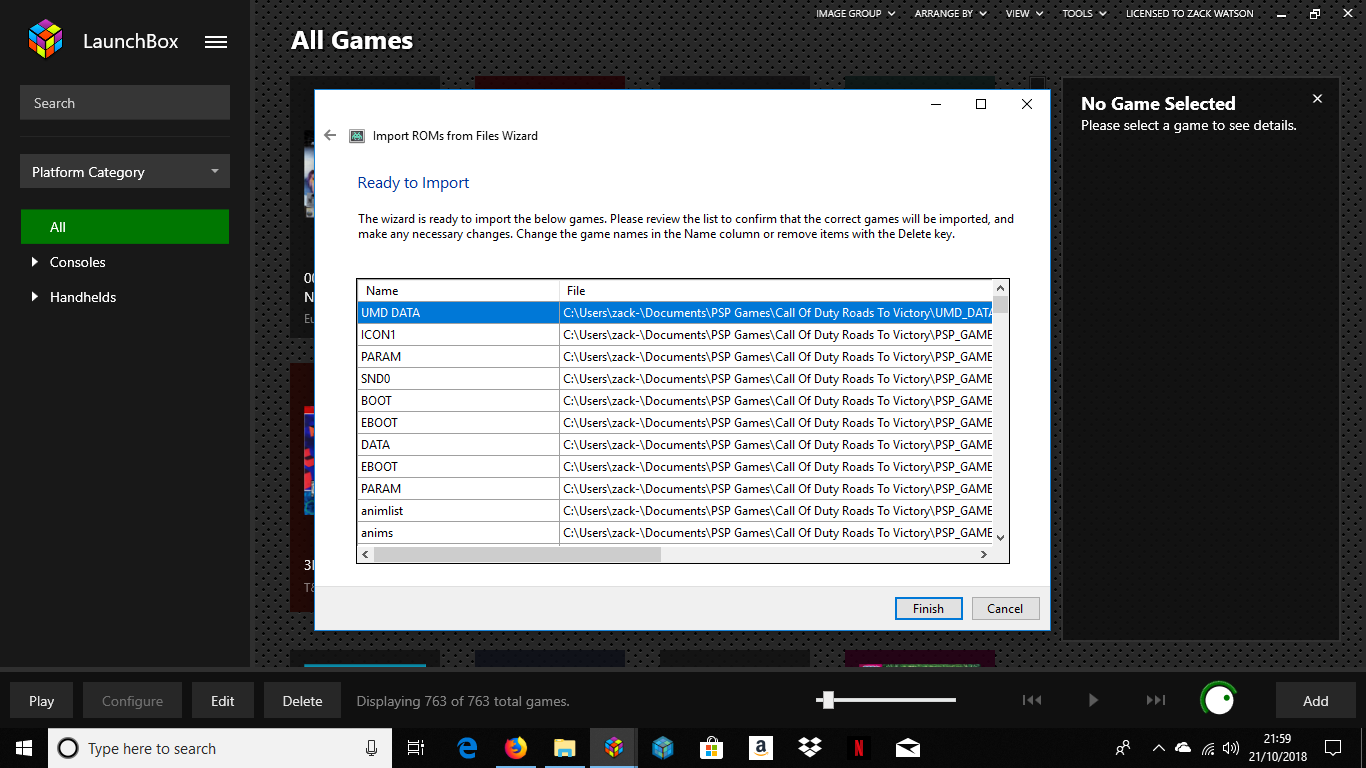This screenshot has height=768, width=1366.
Task: Click Licensed to Zack Watson
Action: (1189, 14)
